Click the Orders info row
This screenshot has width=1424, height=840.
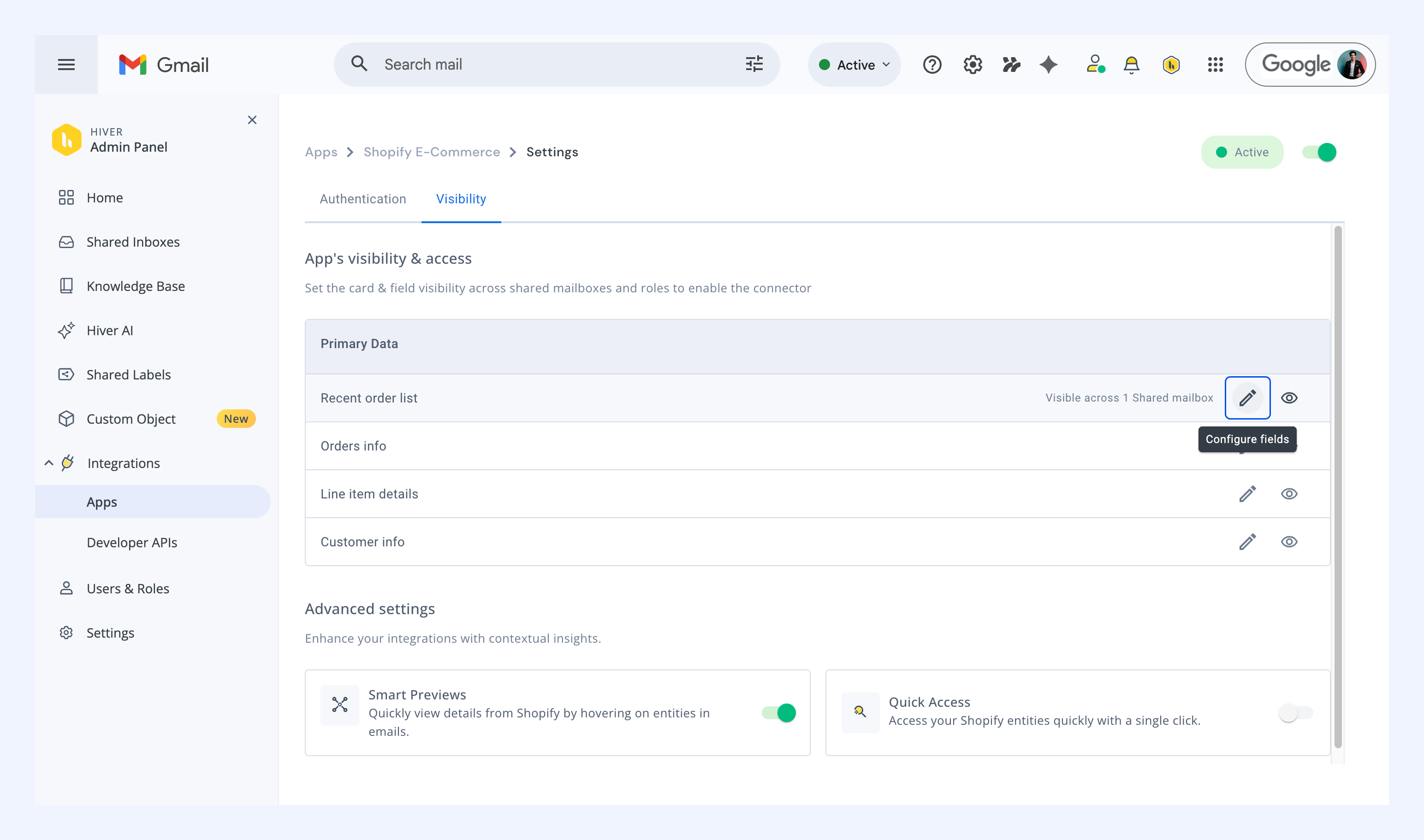point(818,446)
